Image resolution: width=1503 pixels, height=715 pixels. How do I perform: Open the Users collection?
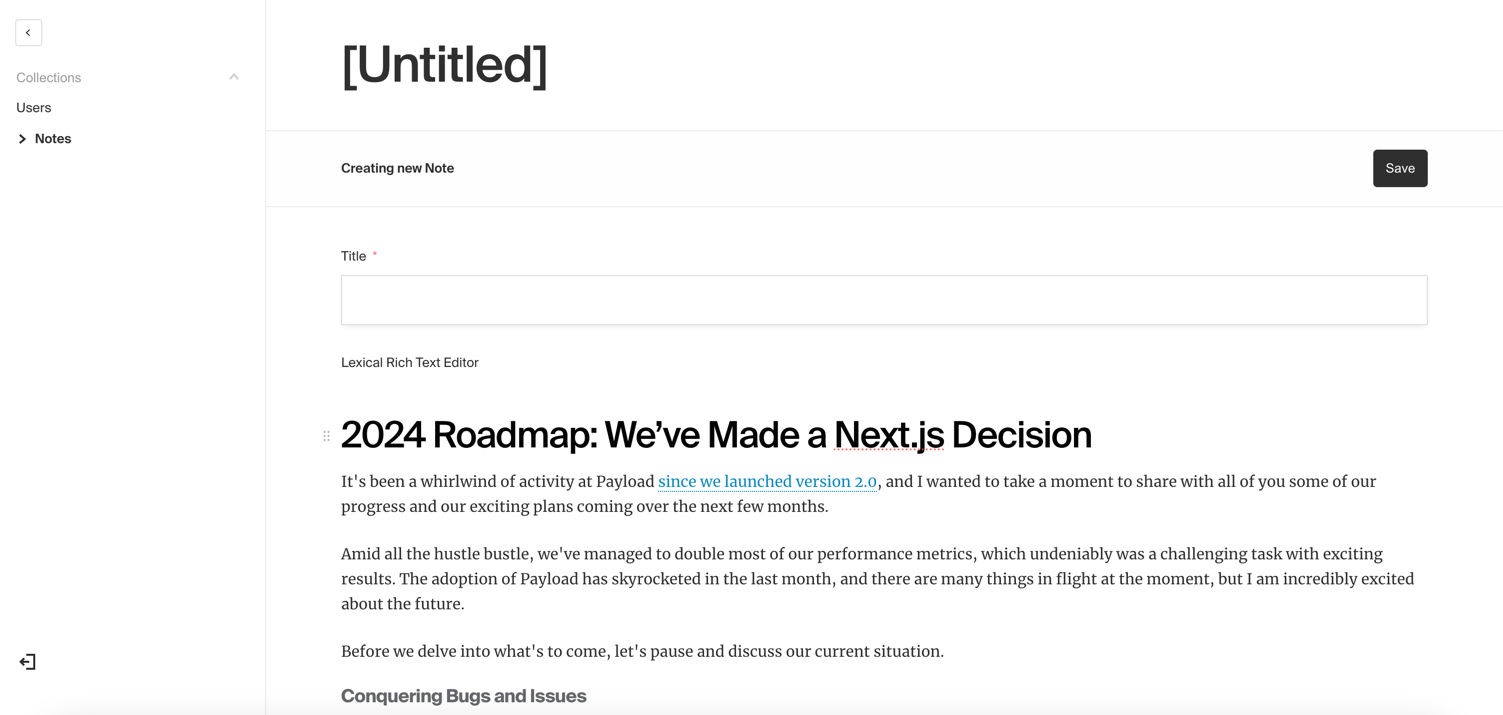click(x=34, y=108)
